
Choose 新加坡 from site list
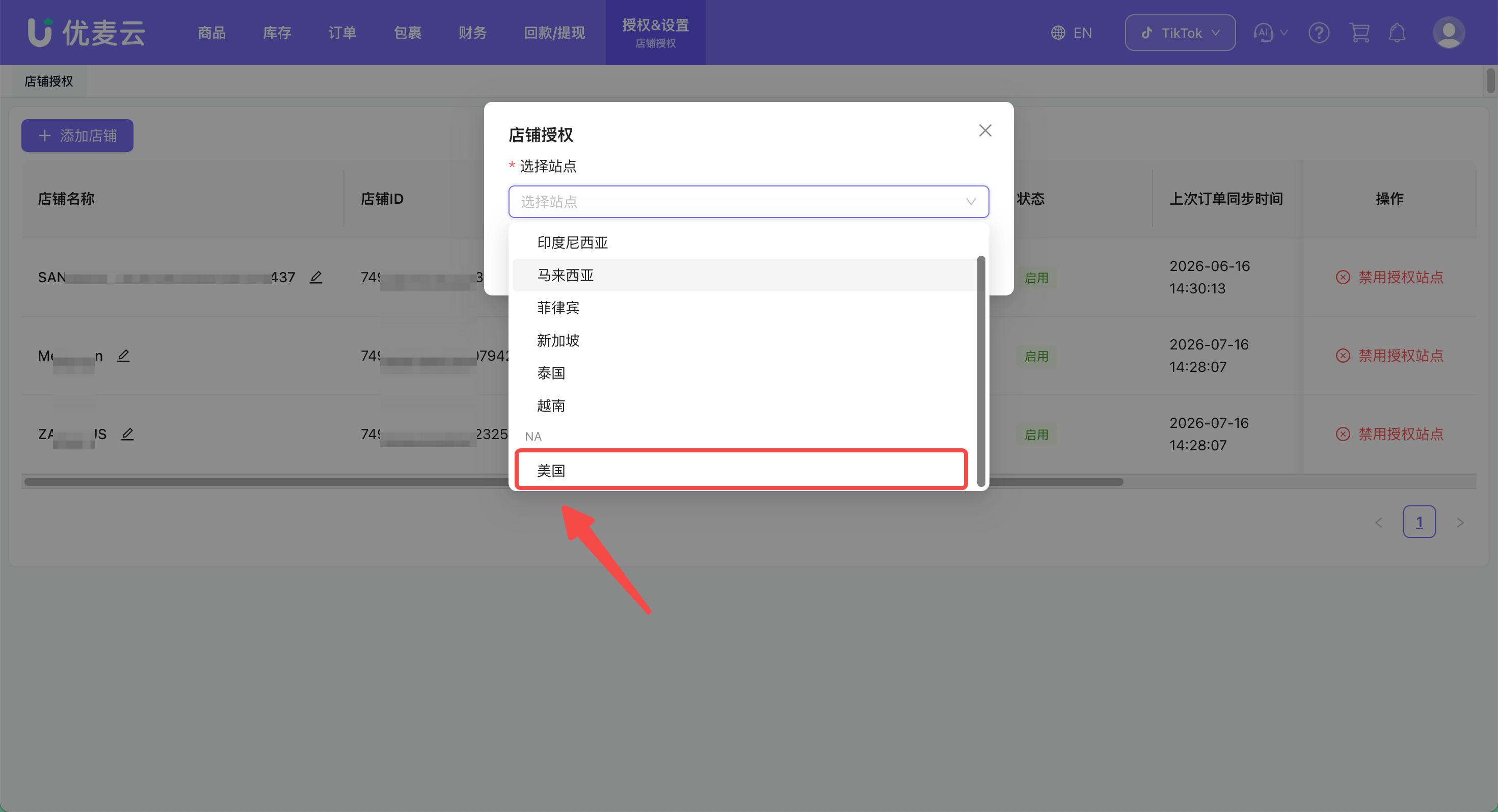pyautogui.click(x=744, y=340)
